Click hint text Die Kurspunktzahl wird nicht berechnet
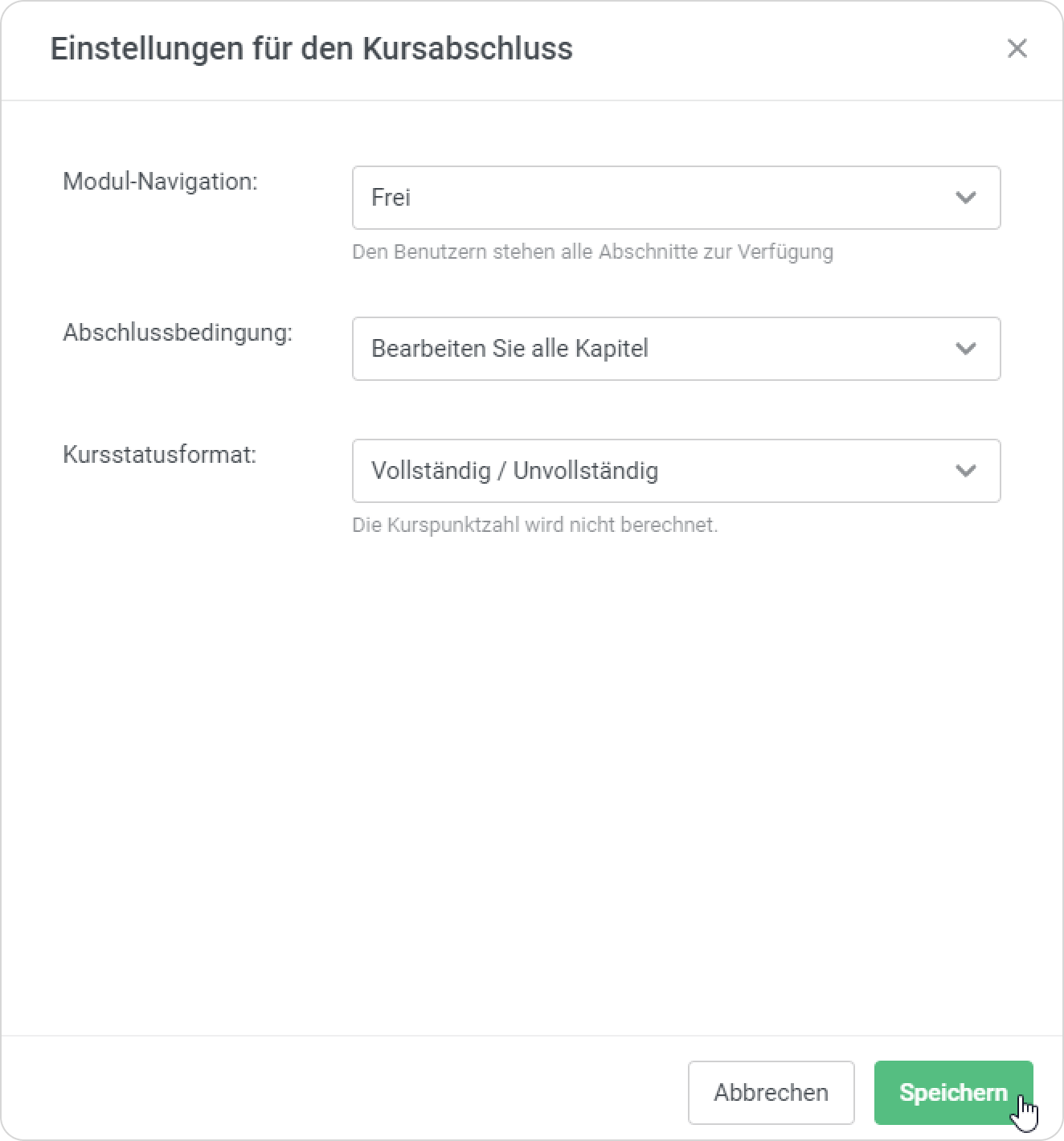 coord(534,526)
